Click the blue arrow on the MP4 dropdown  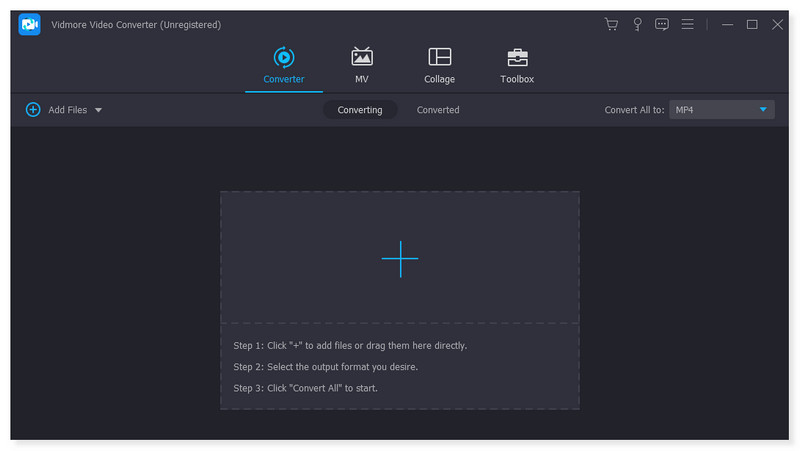[x=763, y=110]
